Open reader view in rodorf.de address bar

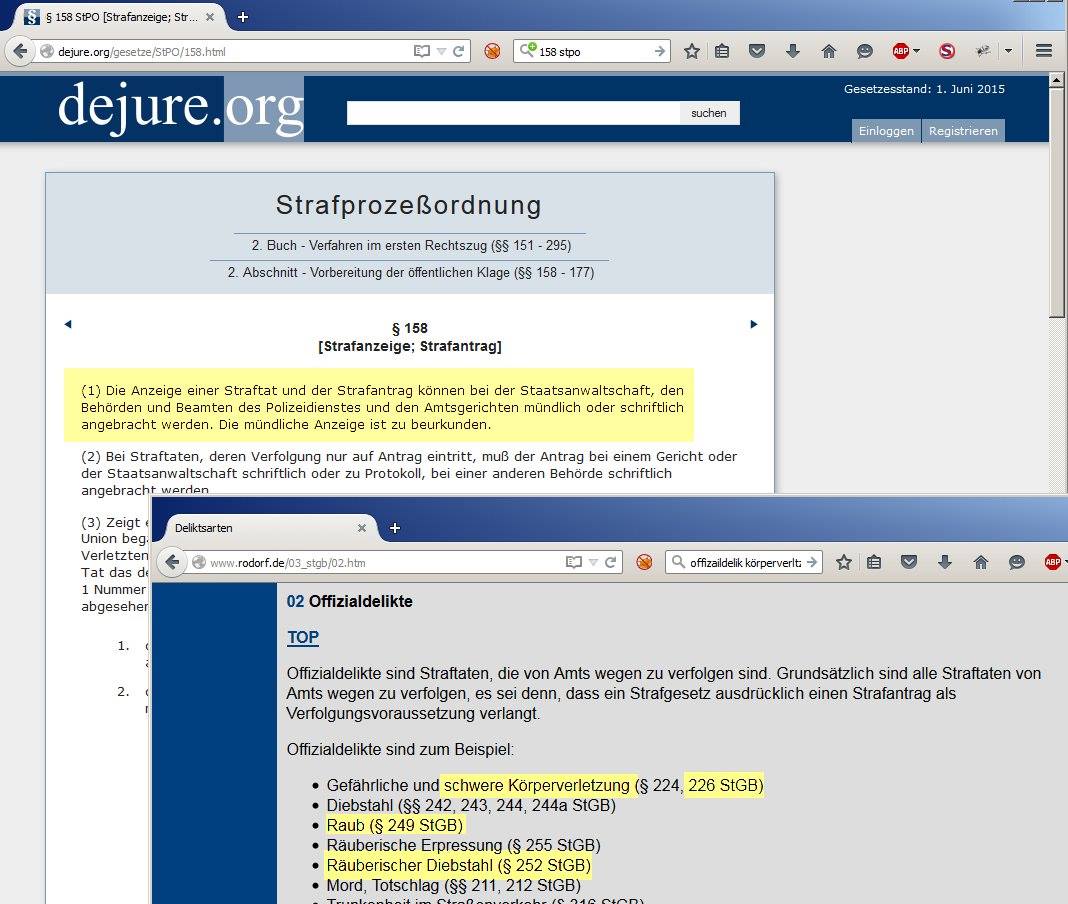tap(574, 562)
